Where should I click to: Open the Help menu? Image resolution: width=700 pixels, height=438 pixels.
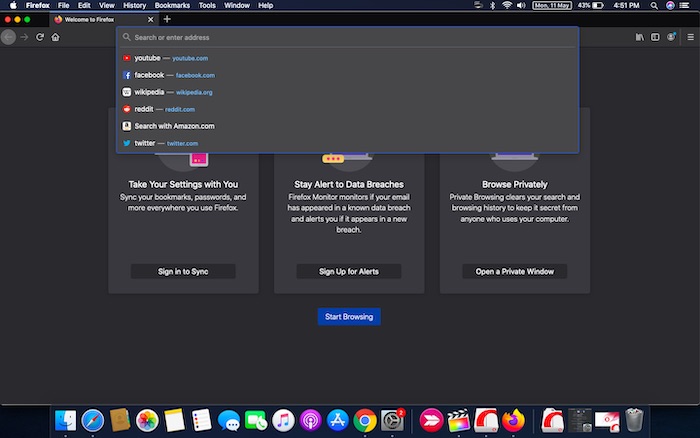[265, 5]
